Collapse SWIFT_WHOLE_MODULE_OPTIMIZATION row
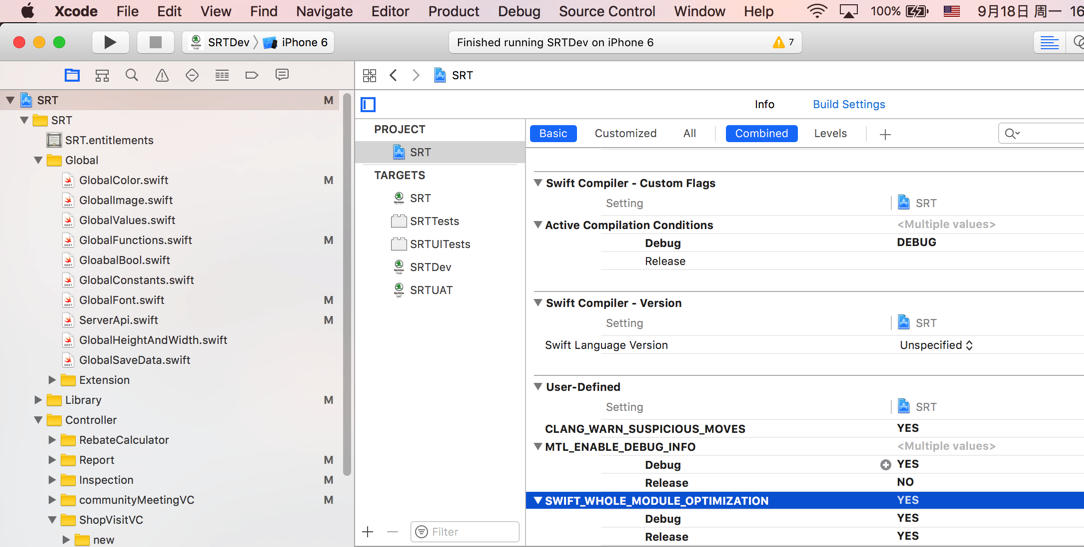This screenshot has height=547, width=1084. coord(538,501)
